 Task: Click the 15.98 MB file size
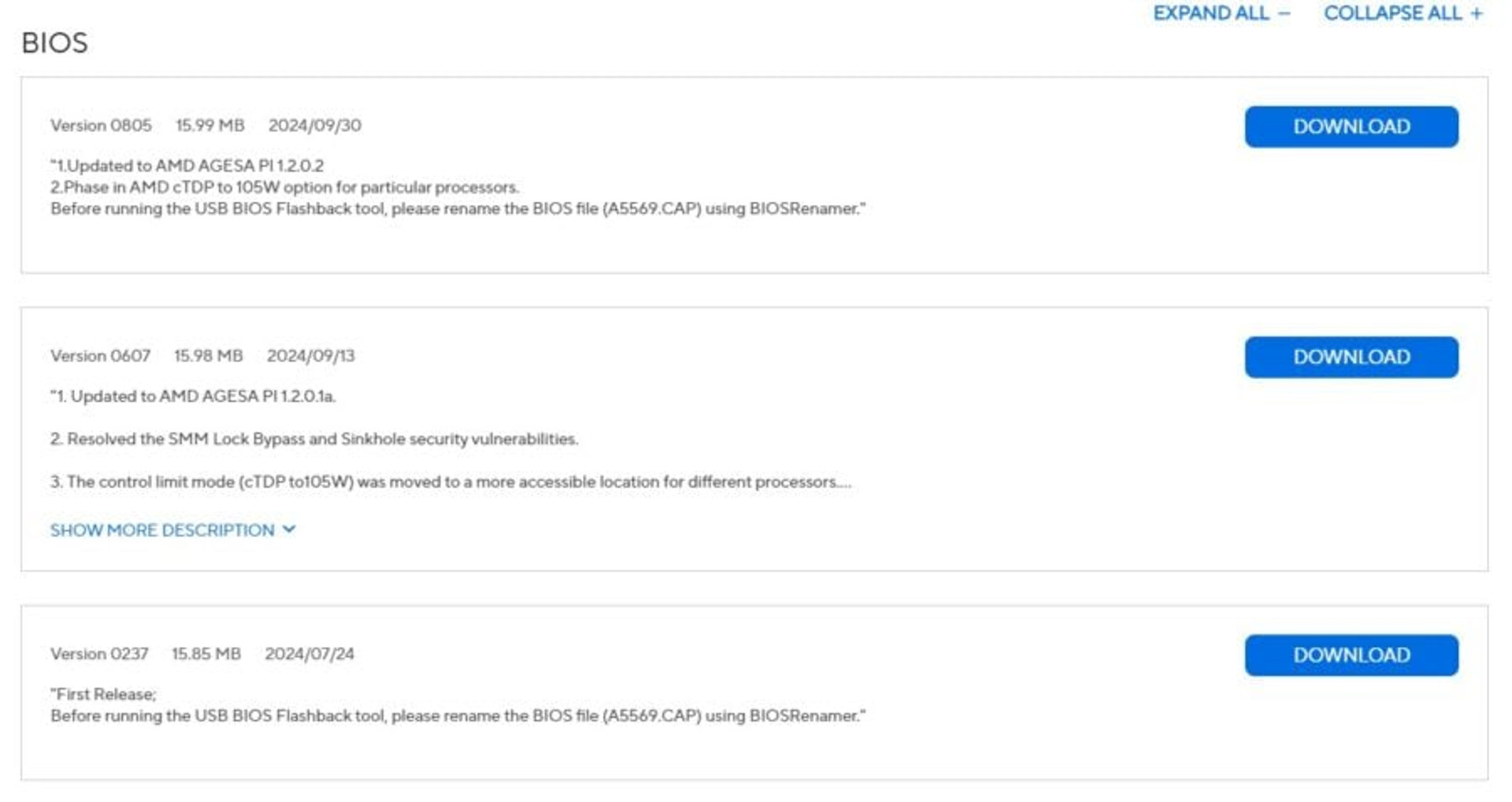click(x=209, y=355)
